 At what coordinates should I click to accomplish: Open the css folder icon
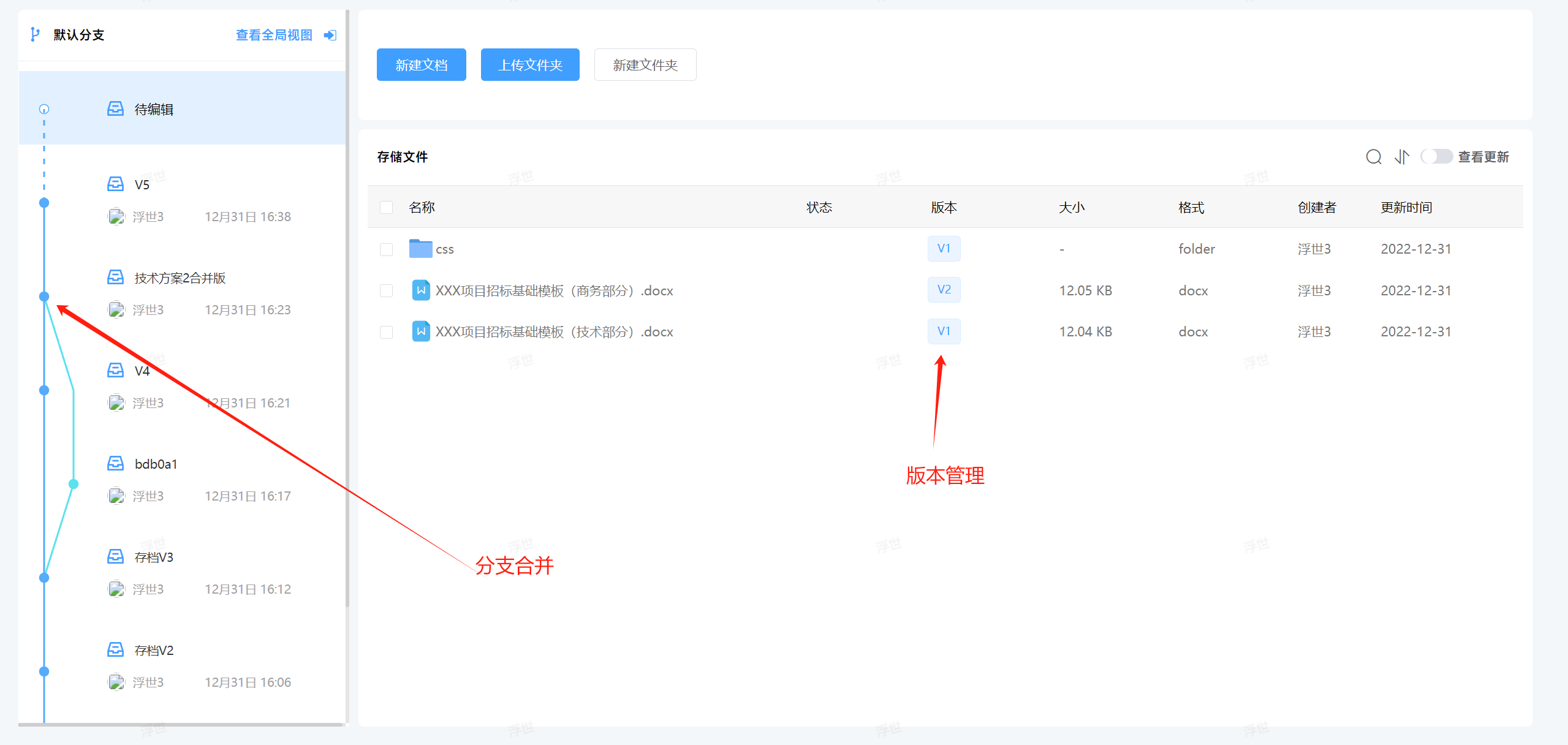(x=420, y=249)
